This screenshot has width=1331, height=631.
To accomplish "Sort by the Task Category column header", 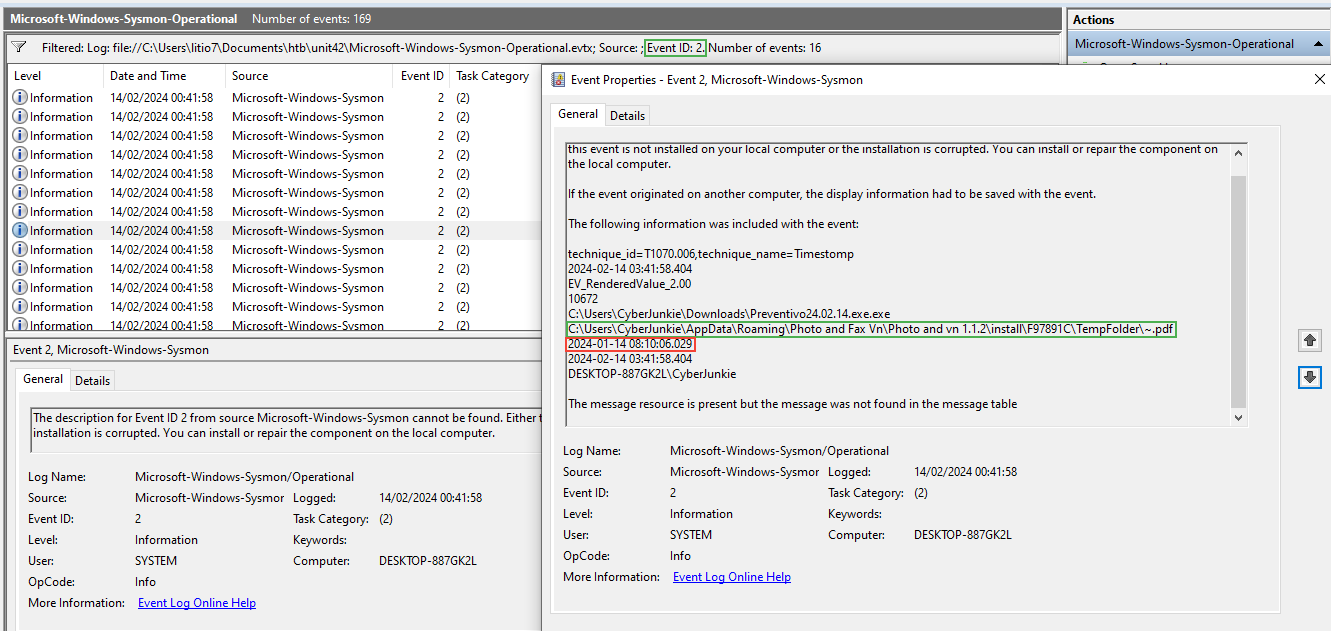I will coord(493,76).
